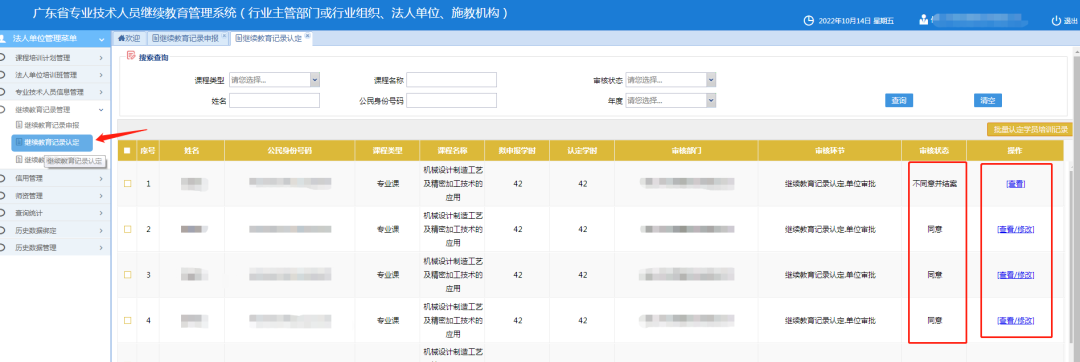Image resolution: width=1080 pixels, height=362 pixels.
Task: Click the 预申报学时 column header
Action: (x=517, y=151)
